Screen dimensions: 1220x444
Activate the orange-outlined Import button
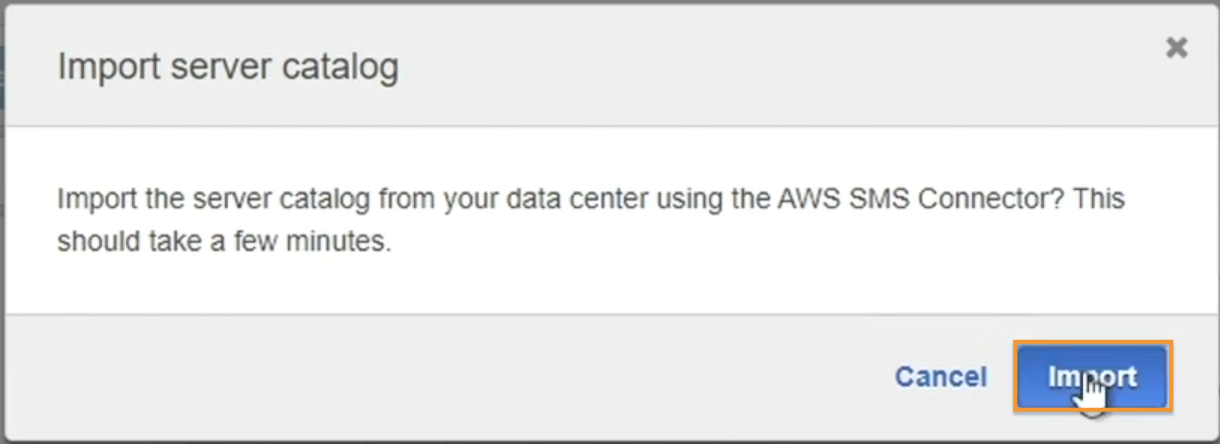click(1093, 377)
